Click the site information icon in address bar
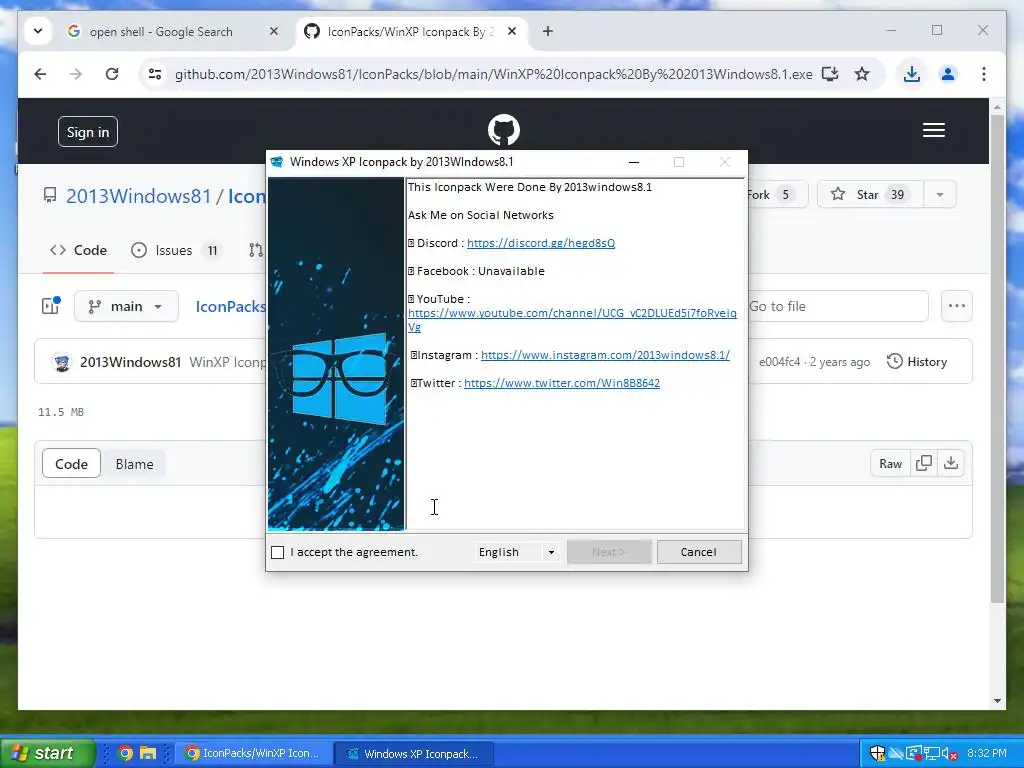Viewport: 1024px width, 768px height. tap(155, 74)
